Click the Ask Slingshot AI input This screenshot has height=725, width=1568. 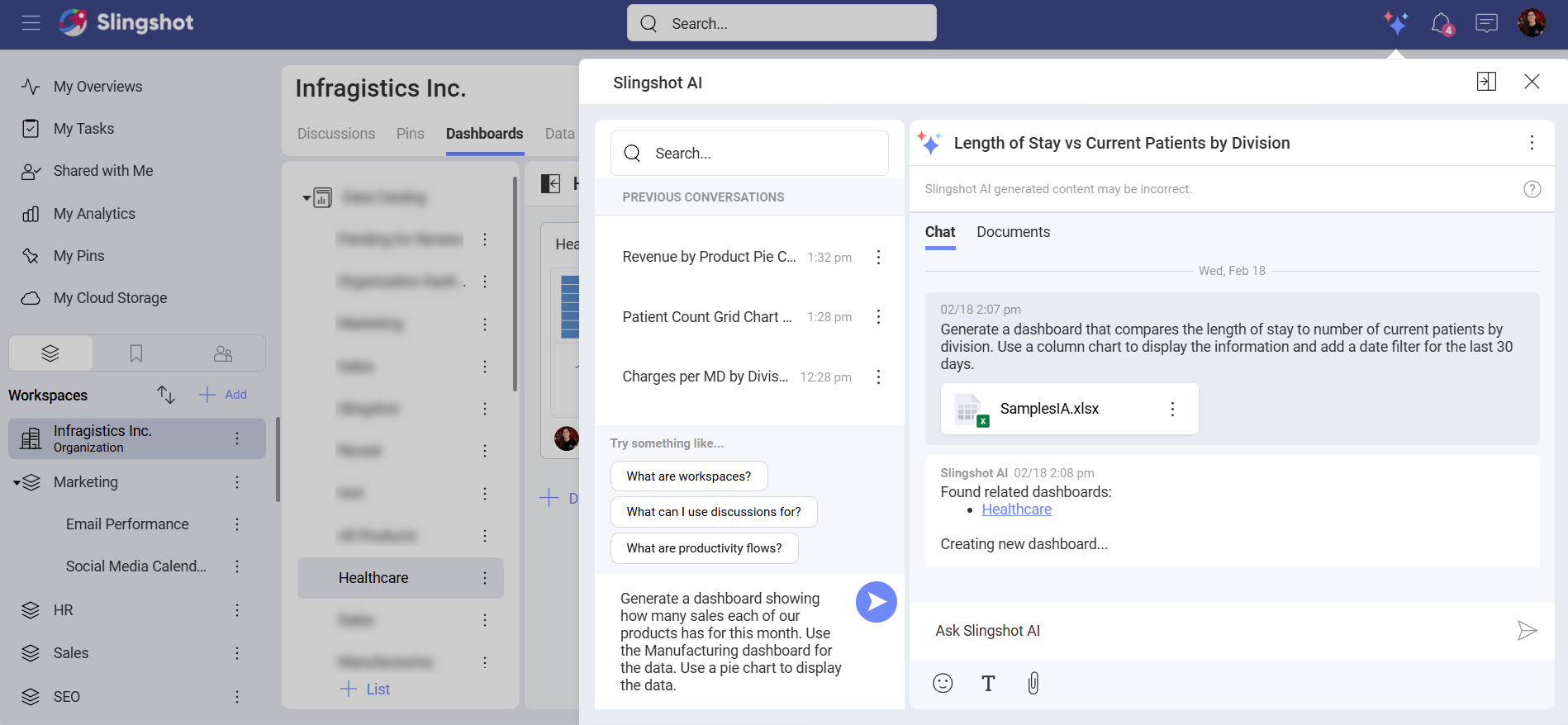point(1214,631)
